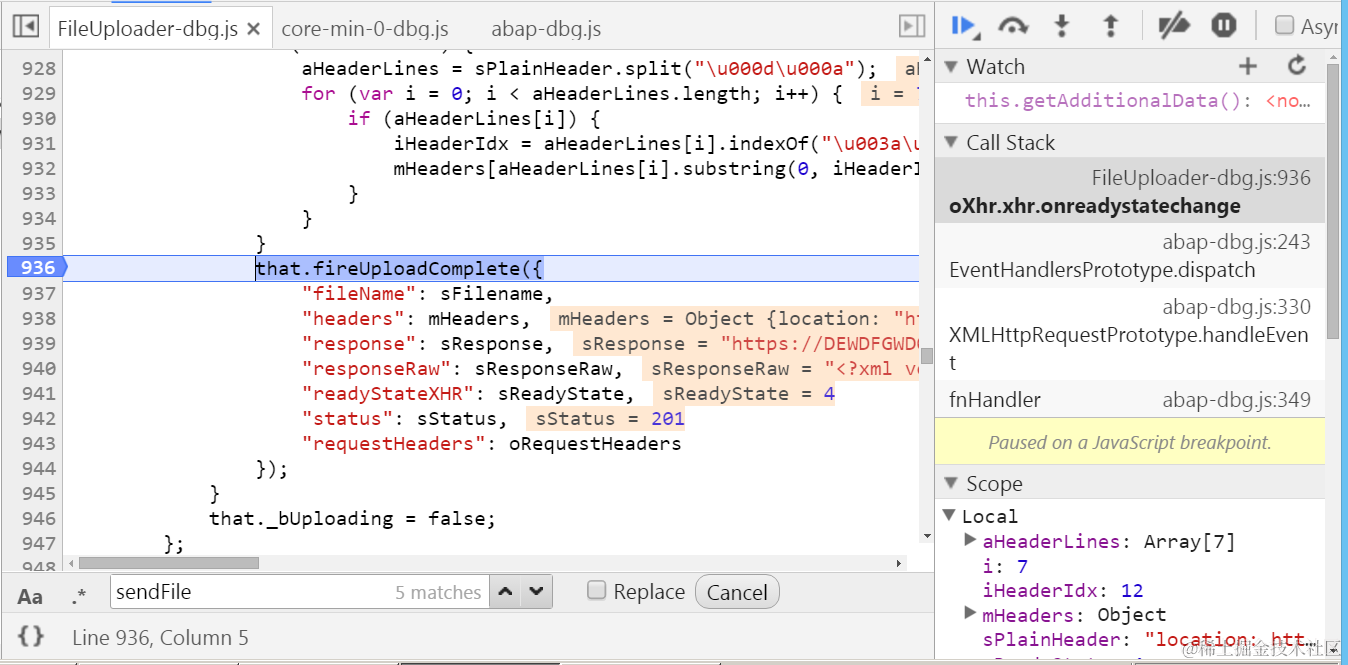Cancel the search bar

[x=737, y=592]
